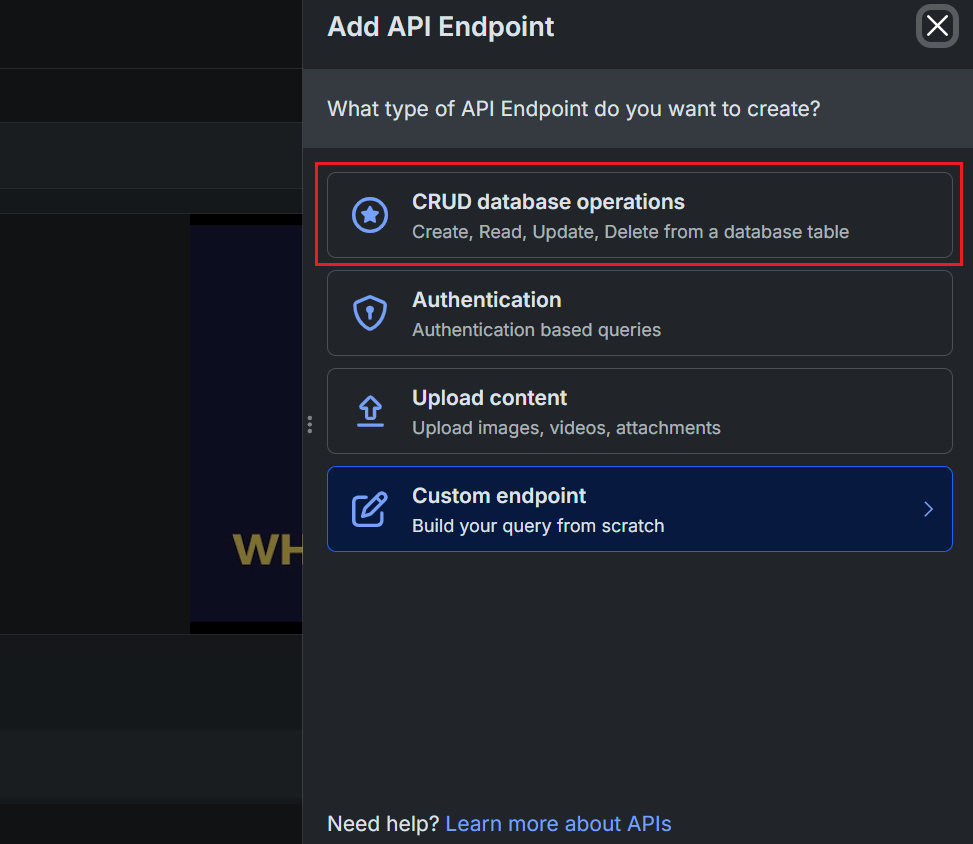Click the video thumbnail behind the panel
Viewport: 973px width, 844px height.
coord(246,424)
